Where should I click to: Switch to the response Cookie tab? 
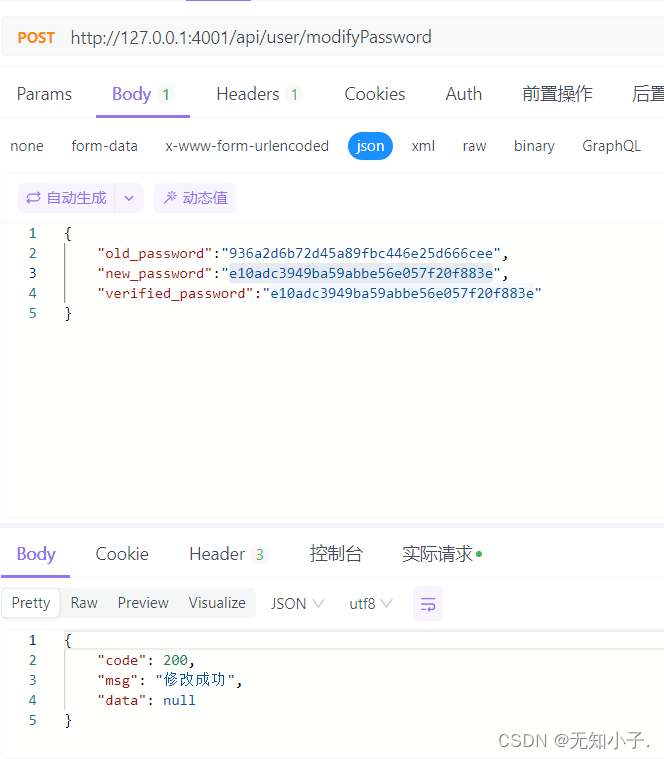[x=122, y=554]
